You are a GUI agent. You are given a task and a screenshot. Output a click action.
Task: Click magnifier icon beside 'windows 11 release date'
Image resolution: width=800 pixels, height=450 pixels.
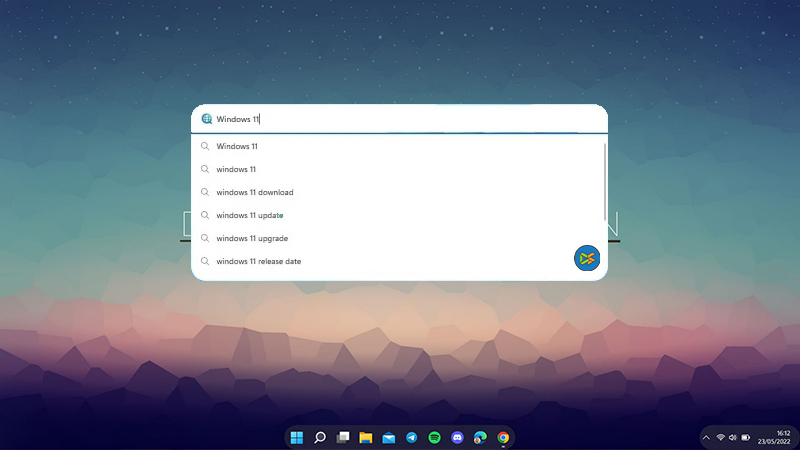(x=205, y=261)
